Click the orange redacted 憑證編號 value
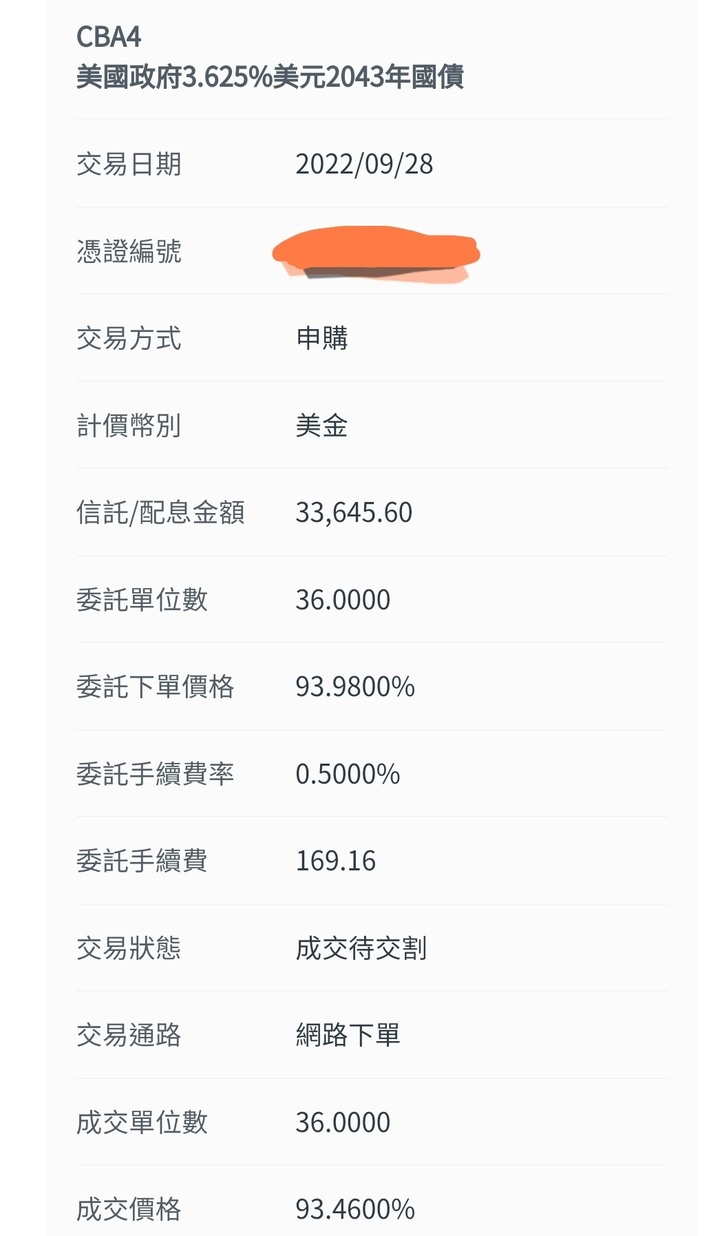 pos(376,253)
